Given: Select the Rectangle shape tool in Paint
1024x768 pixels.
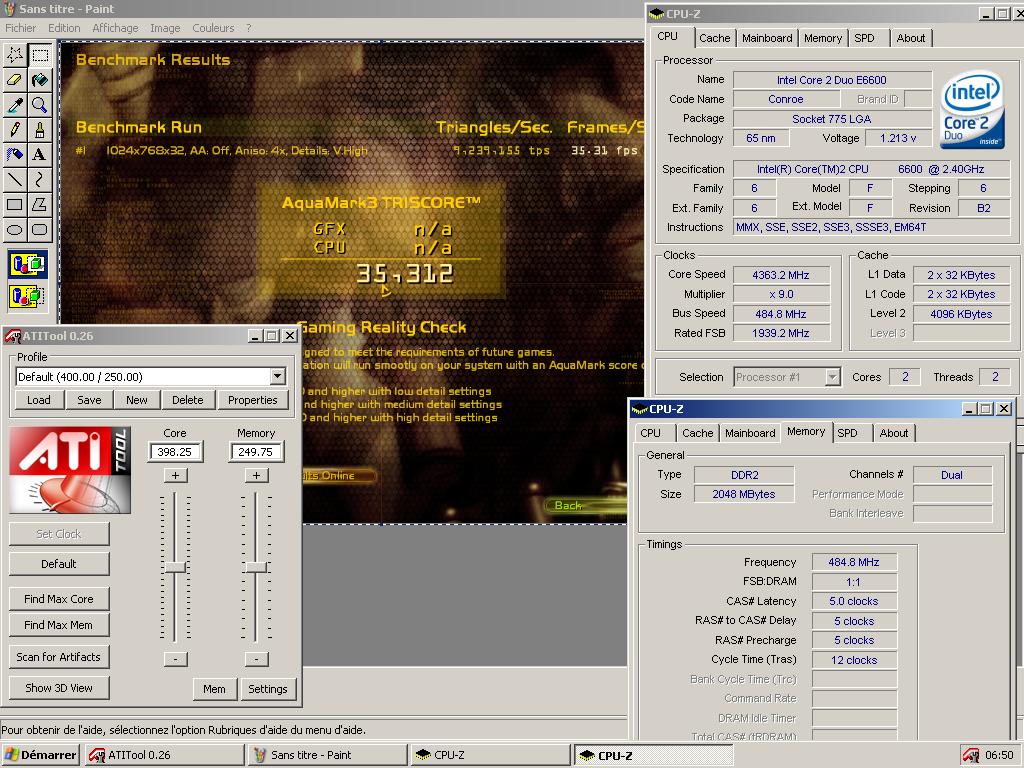Looking at the screenshot, I should point(15,204).
